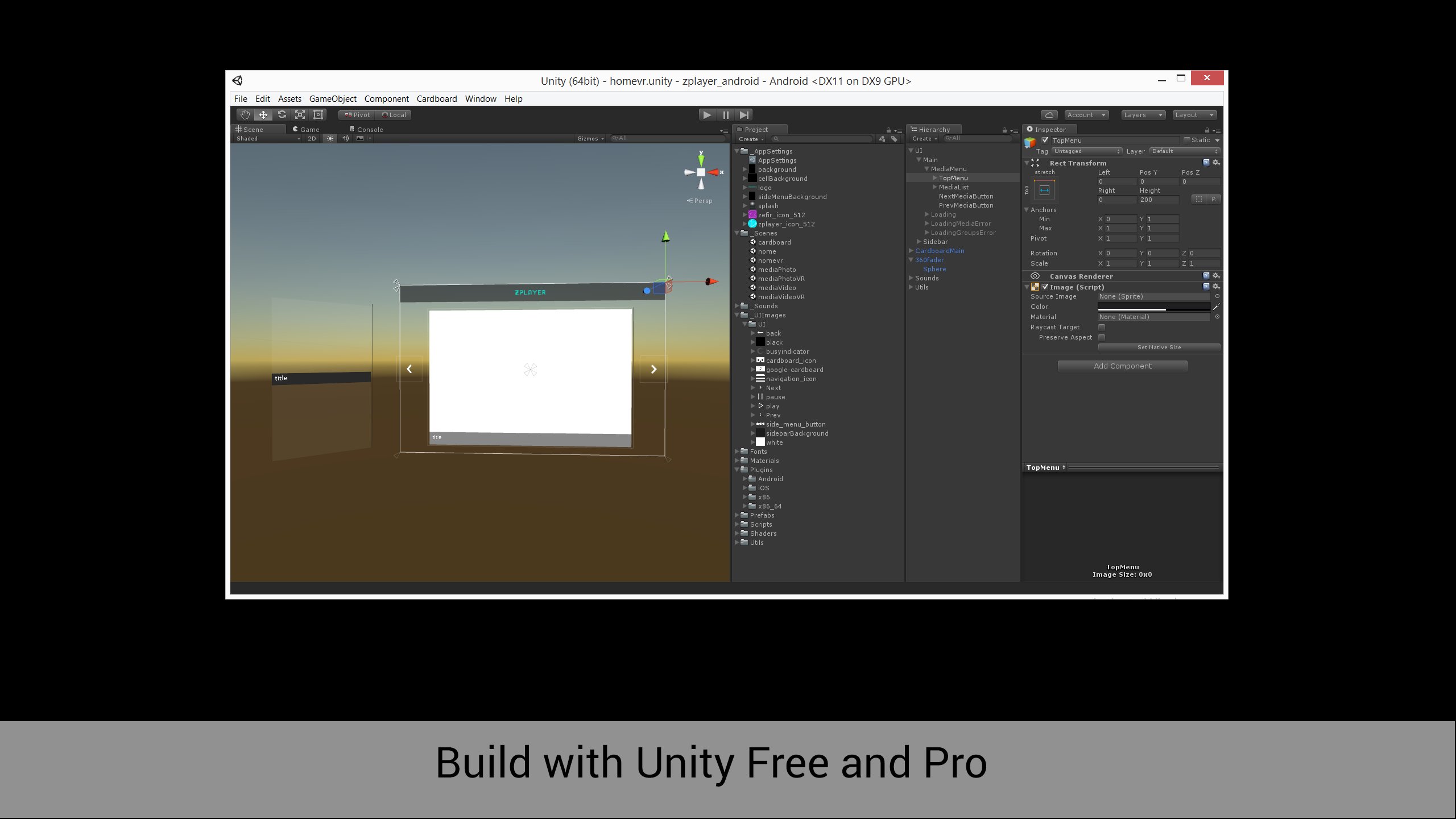Toggle scene lighting sun icon
1456x819 pixels.
click(x=330, y=138)
